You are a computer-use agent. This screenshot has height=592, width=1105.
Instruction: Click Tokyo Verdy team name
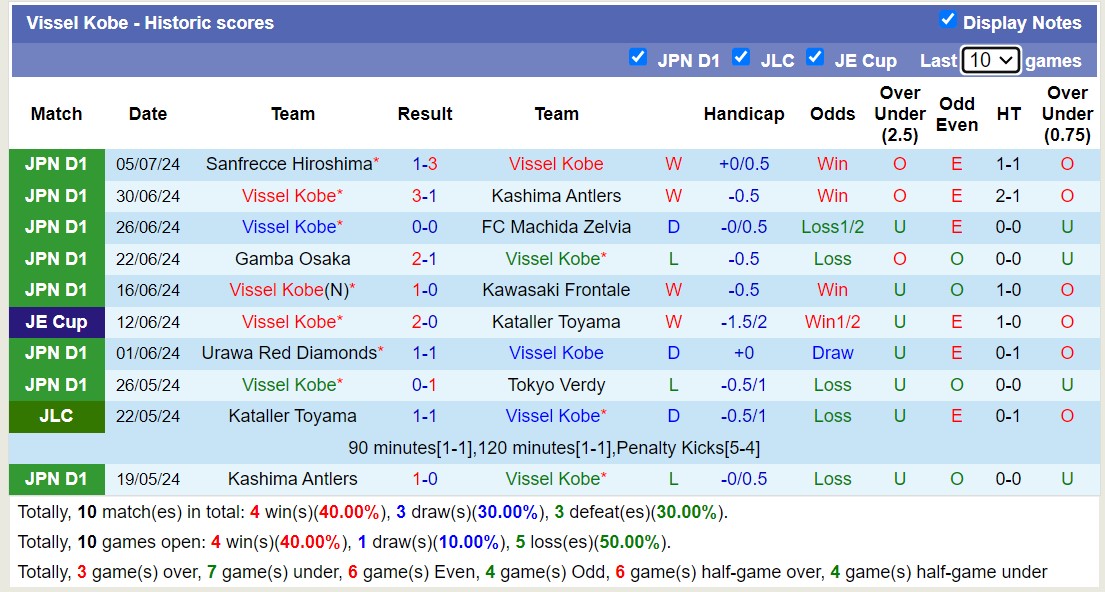tap(556, 385)
